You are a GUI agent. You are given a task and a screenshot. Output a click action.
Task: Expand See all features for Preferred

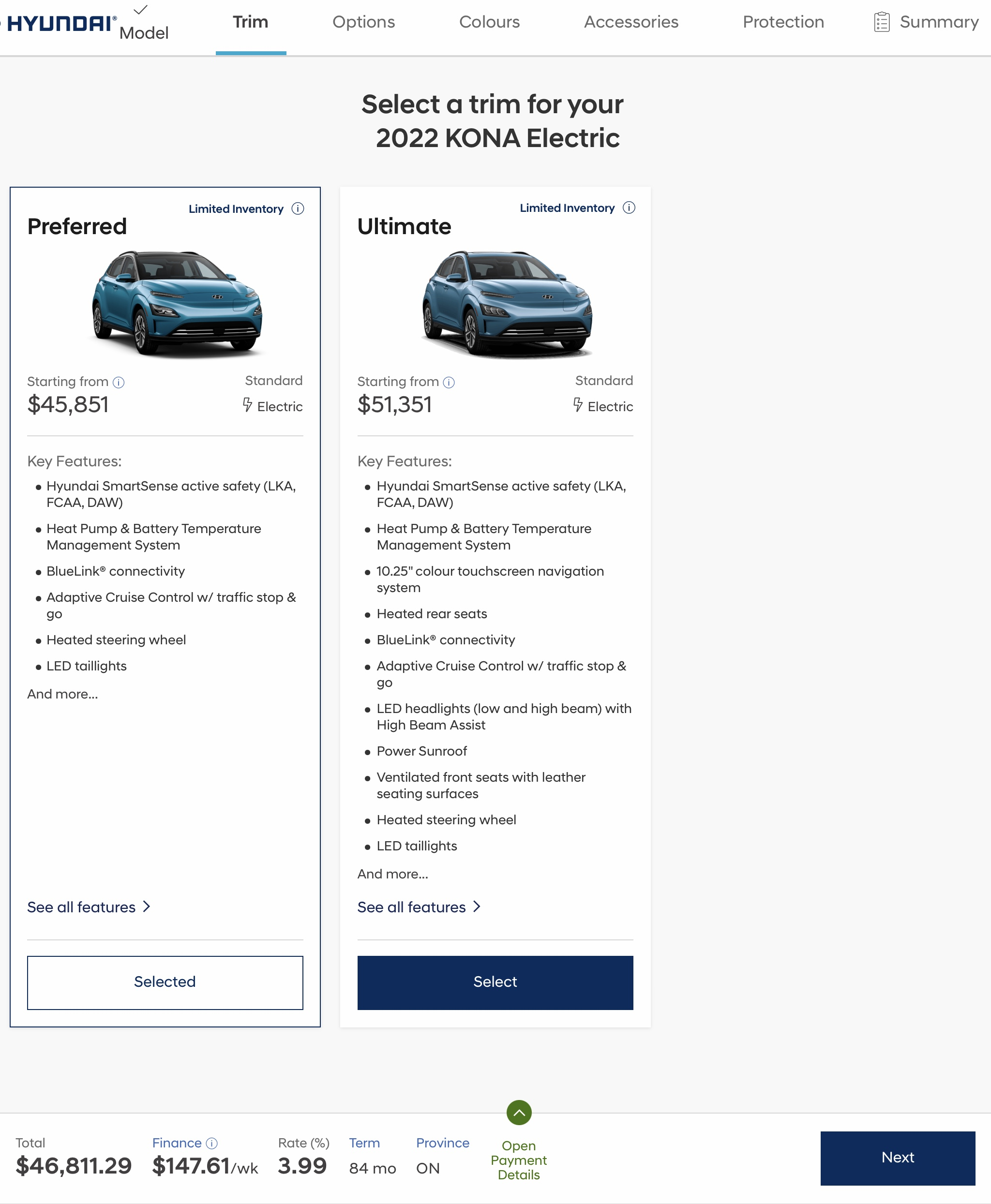coord(89,907)
